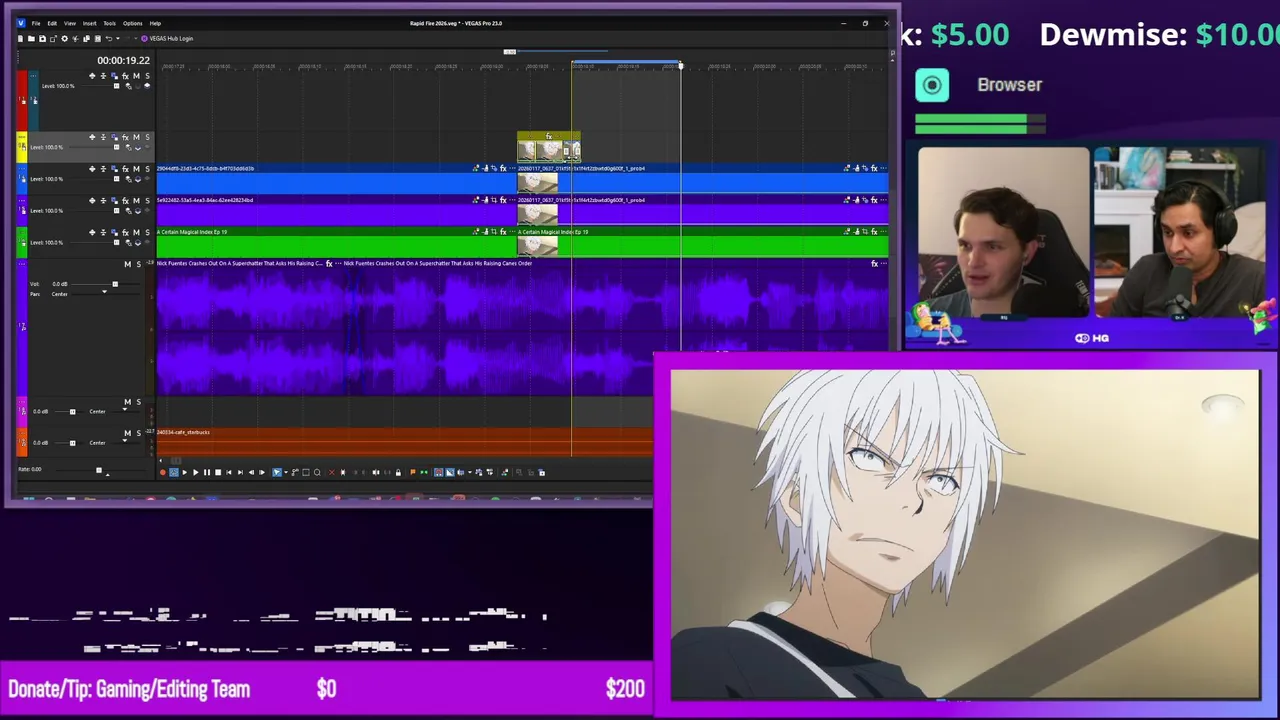The width and height of the screenshot is (1280, 720).
Task: Go to start of project
Action: (x=229, y=472)
